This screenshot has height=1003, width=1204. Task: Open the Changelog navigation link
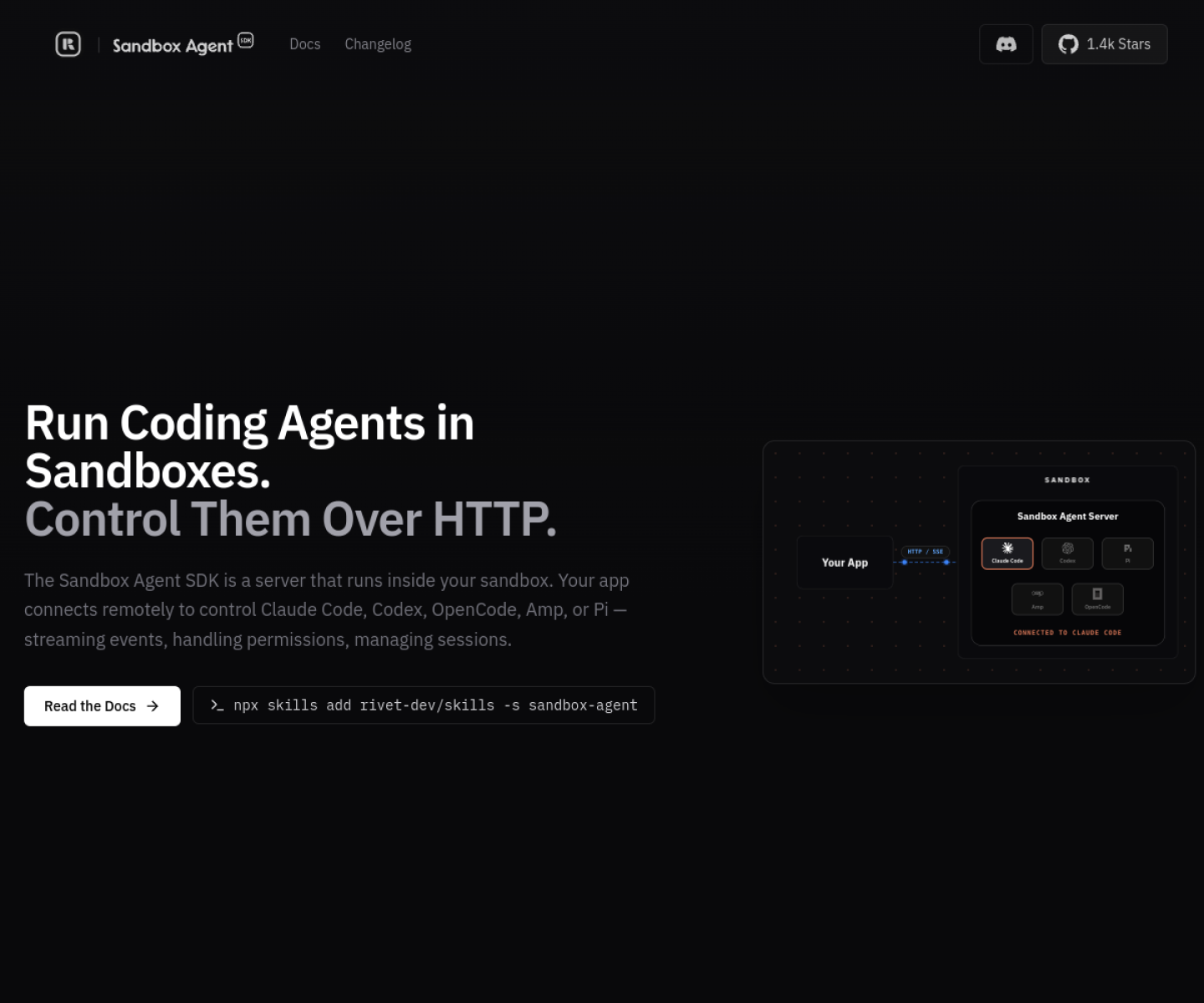[x=378, y=44]
